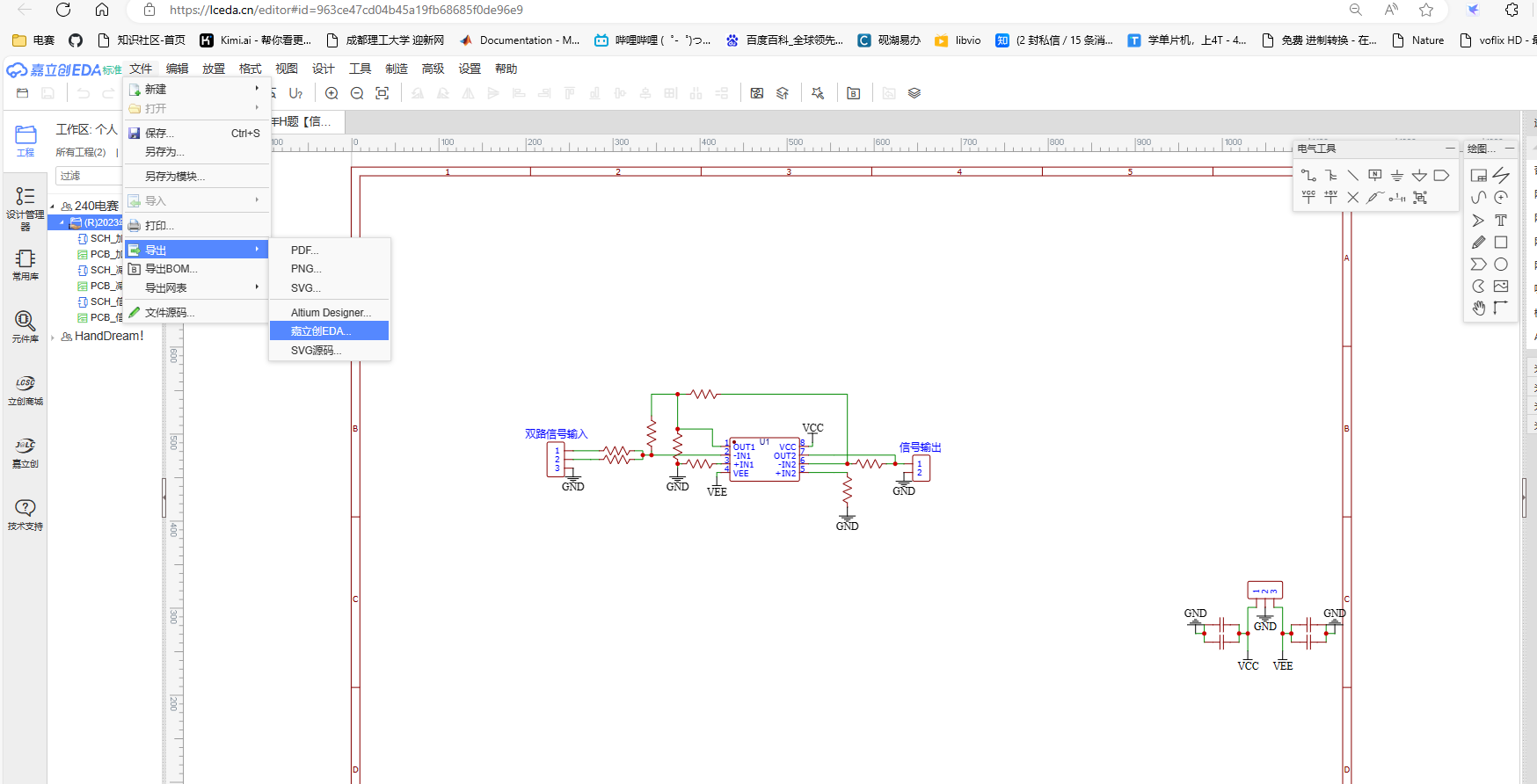Open the 设置 menu in the menu bar

(470, 69)
